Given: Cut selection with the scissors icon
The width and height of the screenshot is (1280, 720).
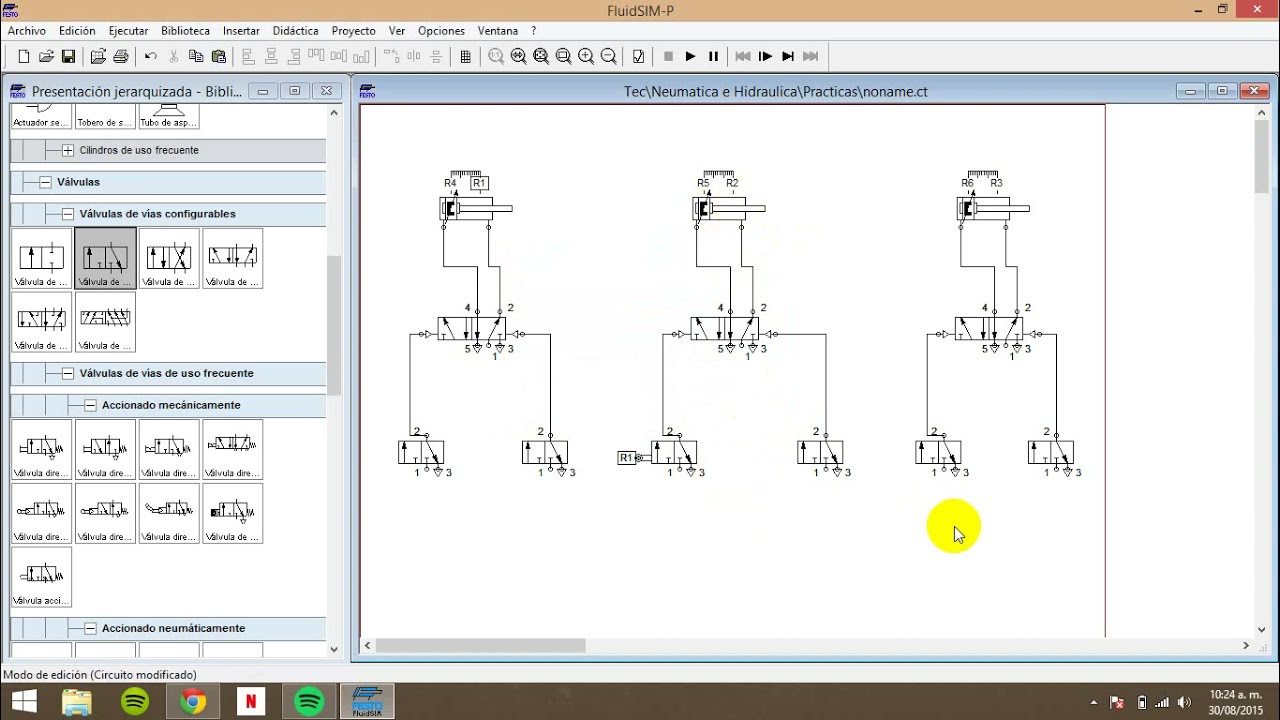Looking at the screenshot, I should pos(174,57).
